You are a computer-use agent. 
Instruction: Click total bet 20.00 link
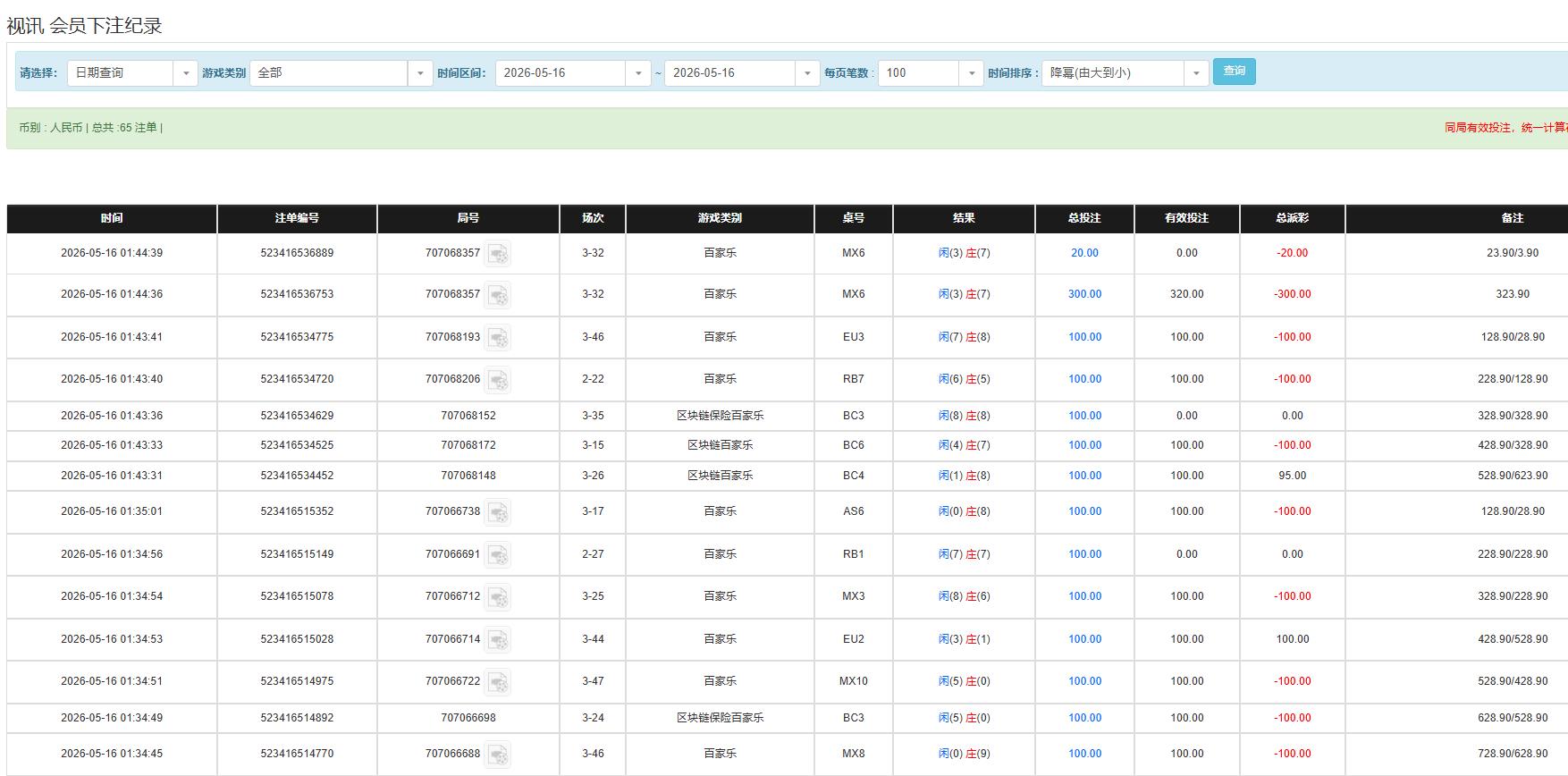(1084, 253)
